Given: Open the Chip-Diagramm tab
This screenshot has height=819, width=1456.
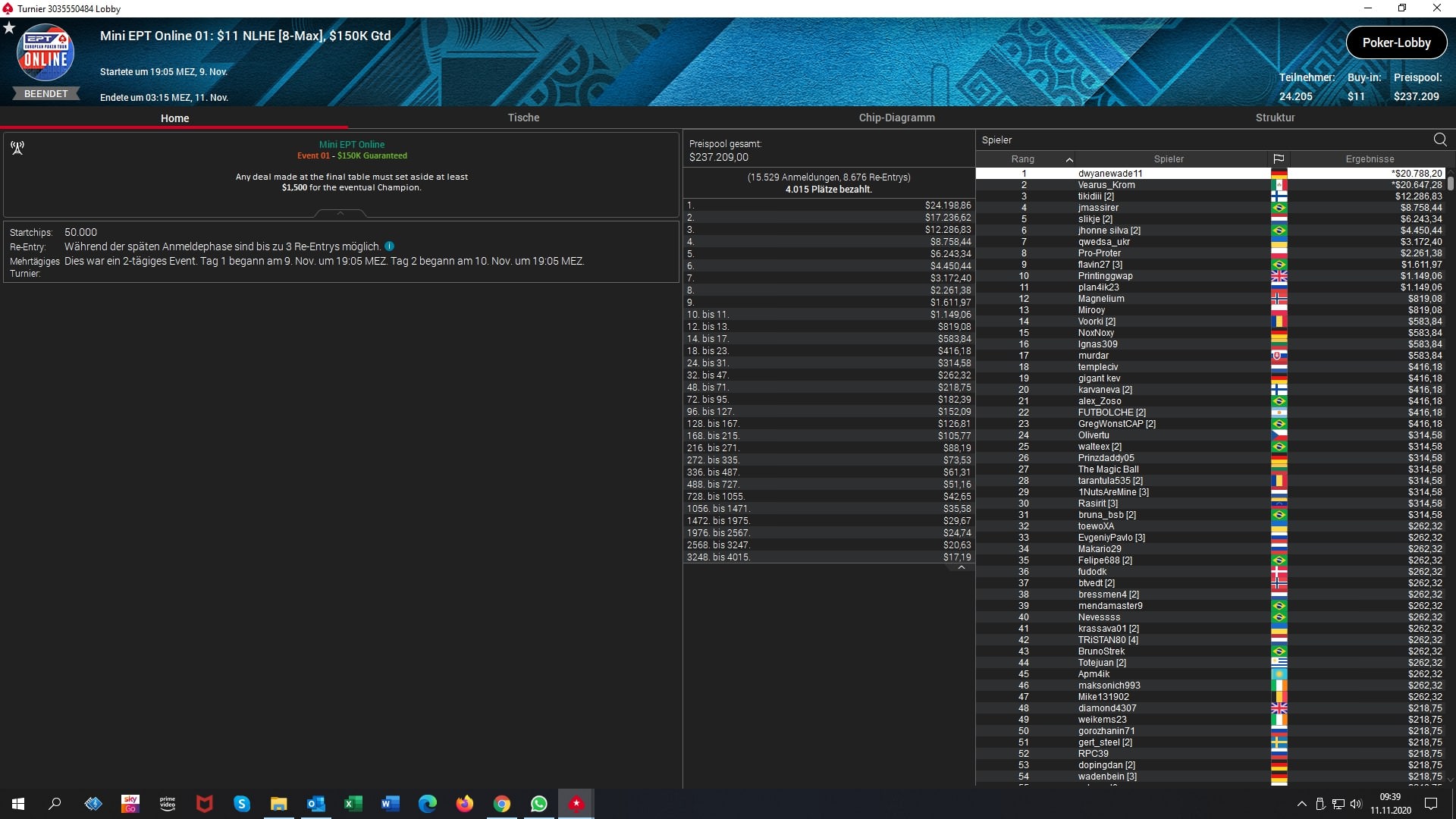Looking at the screenshot, I should click(x=896, y=118).
